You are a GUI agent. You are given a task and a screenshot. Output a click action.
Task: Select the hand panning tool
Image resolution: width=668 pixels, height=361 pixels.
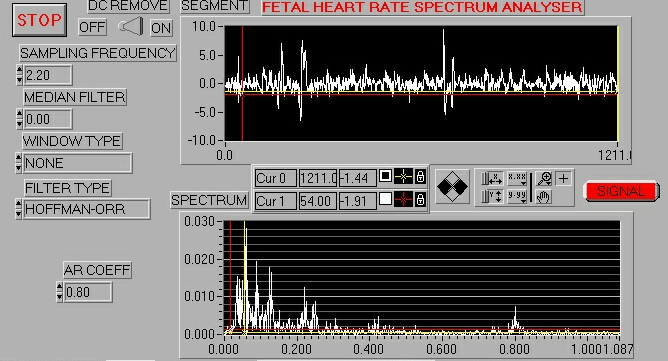544,196
